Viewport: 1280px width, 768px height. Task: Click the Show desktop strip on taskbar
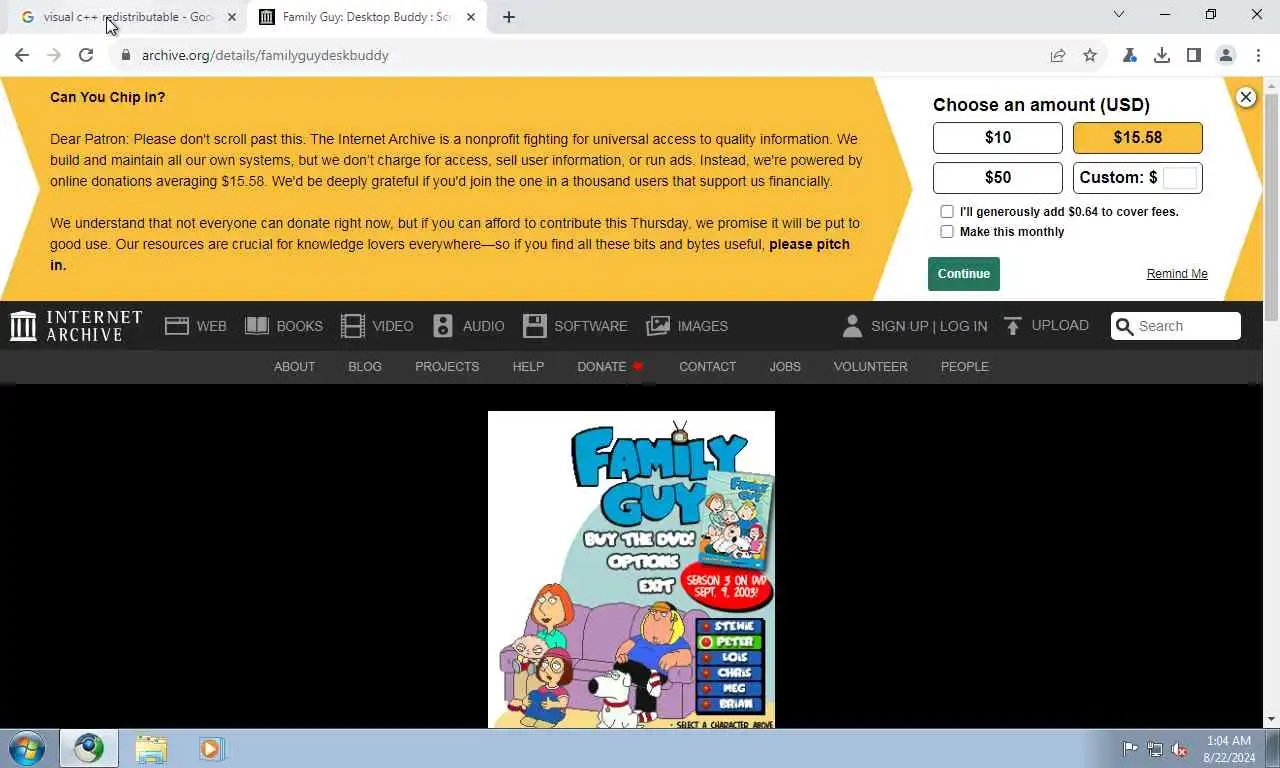pos(1273,748)
